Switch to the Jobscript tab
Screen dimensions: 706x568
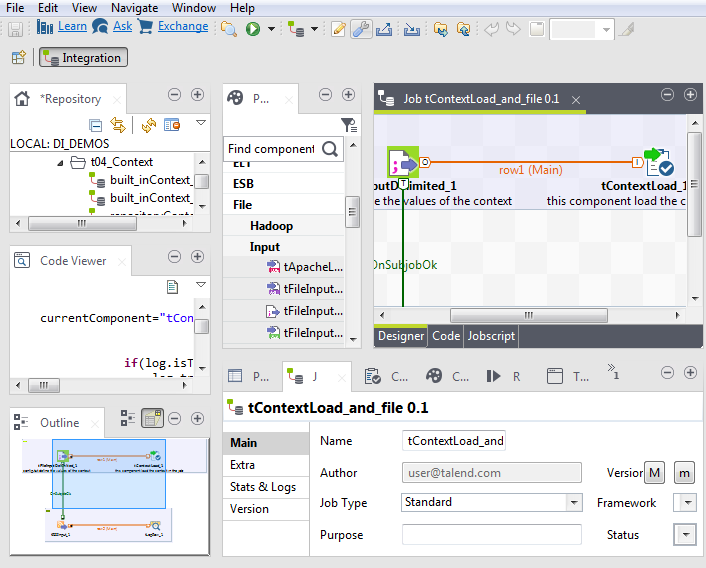click(x=492, y=336)
